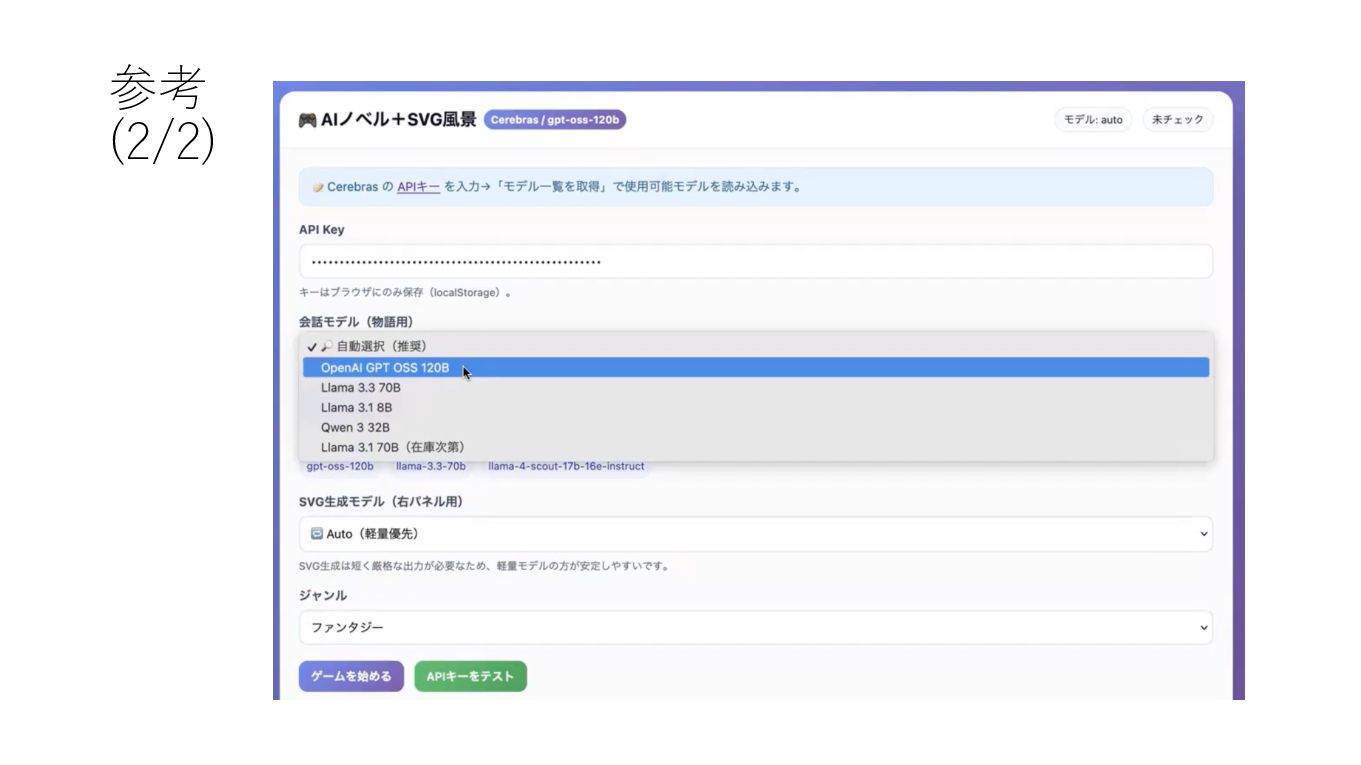This screenshot has width=1361, height=765.
Task: Focus the API Key password field
Action: pos(756,262)
